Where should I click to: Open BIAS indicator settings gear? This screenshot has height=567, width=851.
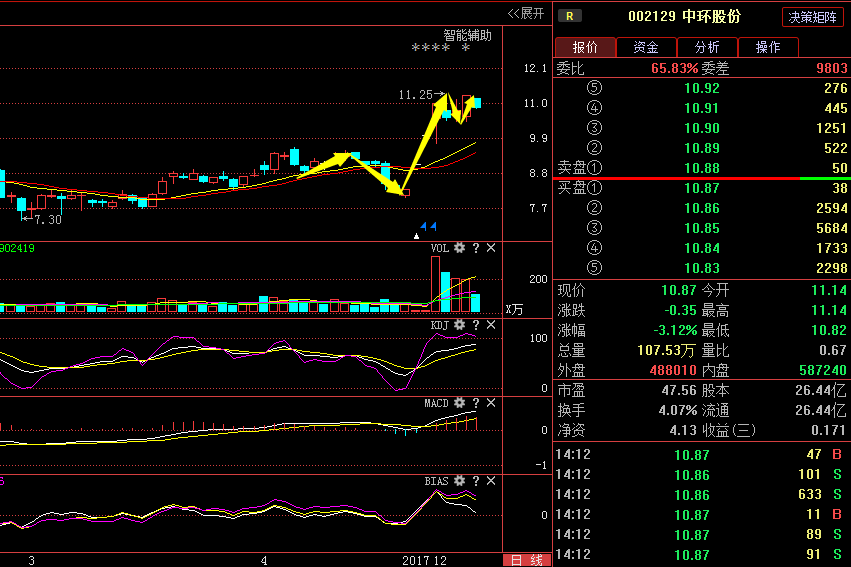(x=459, y=481)
